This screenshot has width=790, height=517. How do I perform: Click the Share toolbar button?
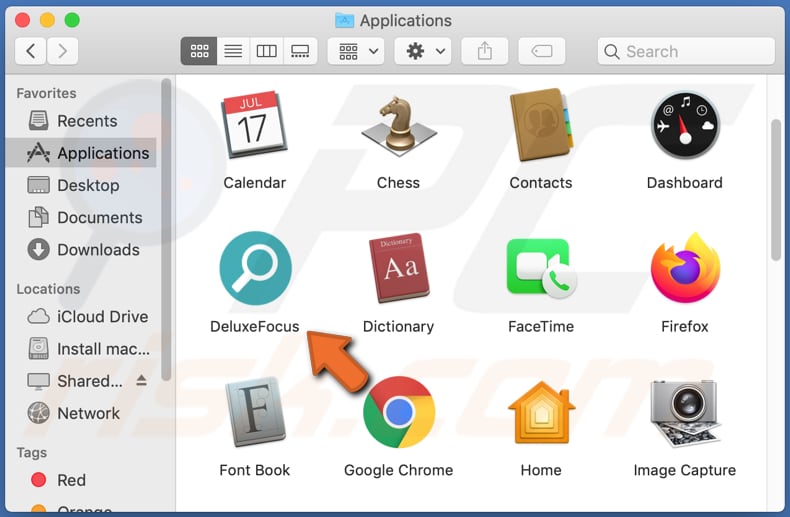[x=486, y=51]
